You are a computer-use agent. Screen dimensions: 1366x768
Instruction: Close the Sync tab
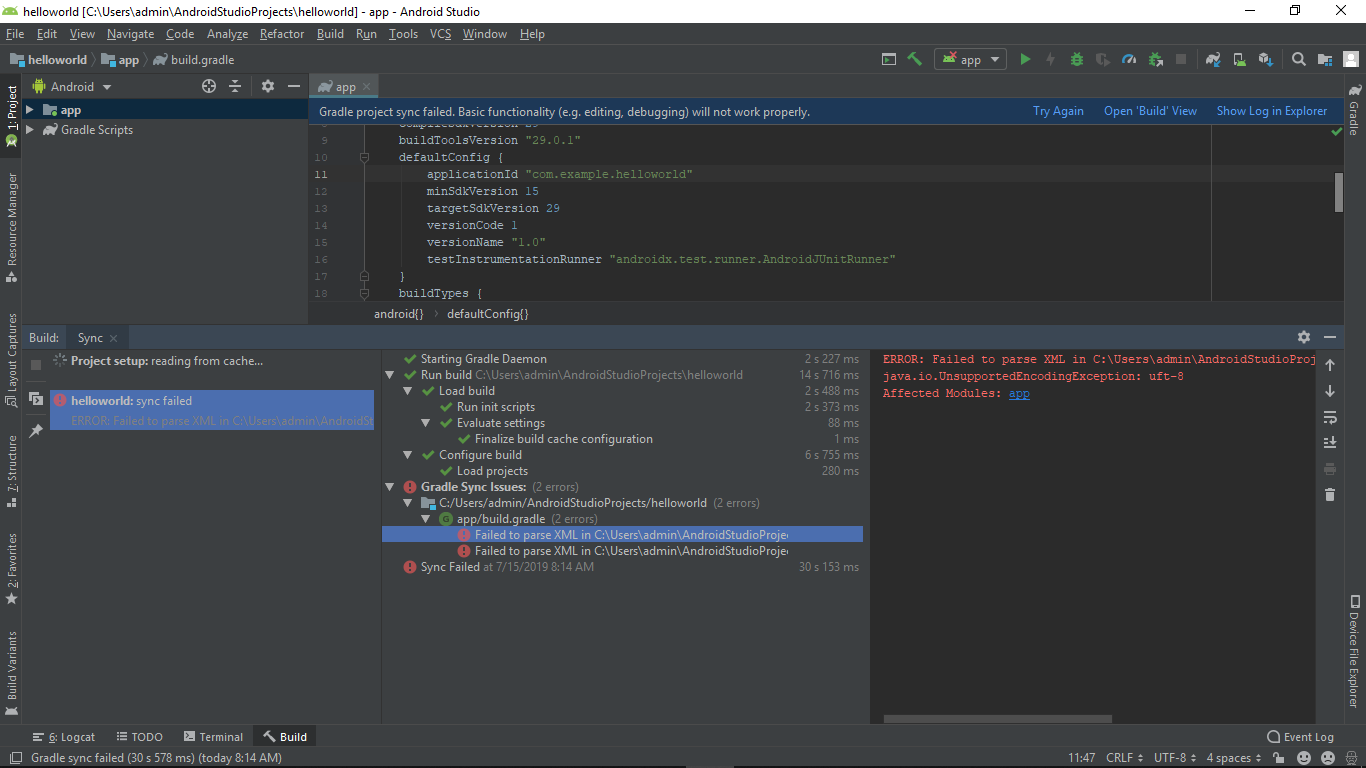113,338
